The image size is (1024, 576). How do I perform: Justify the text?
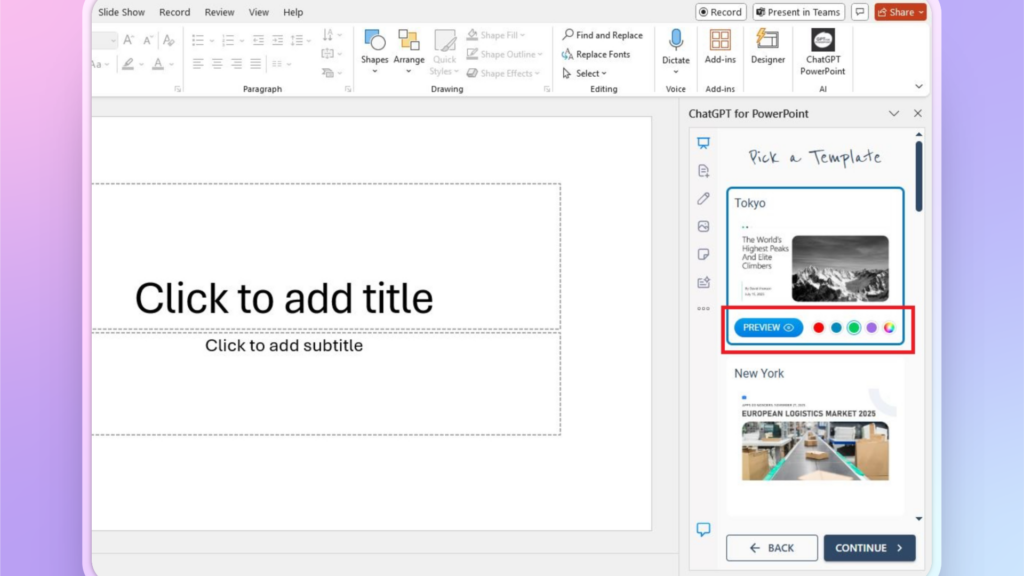point(255,64)
